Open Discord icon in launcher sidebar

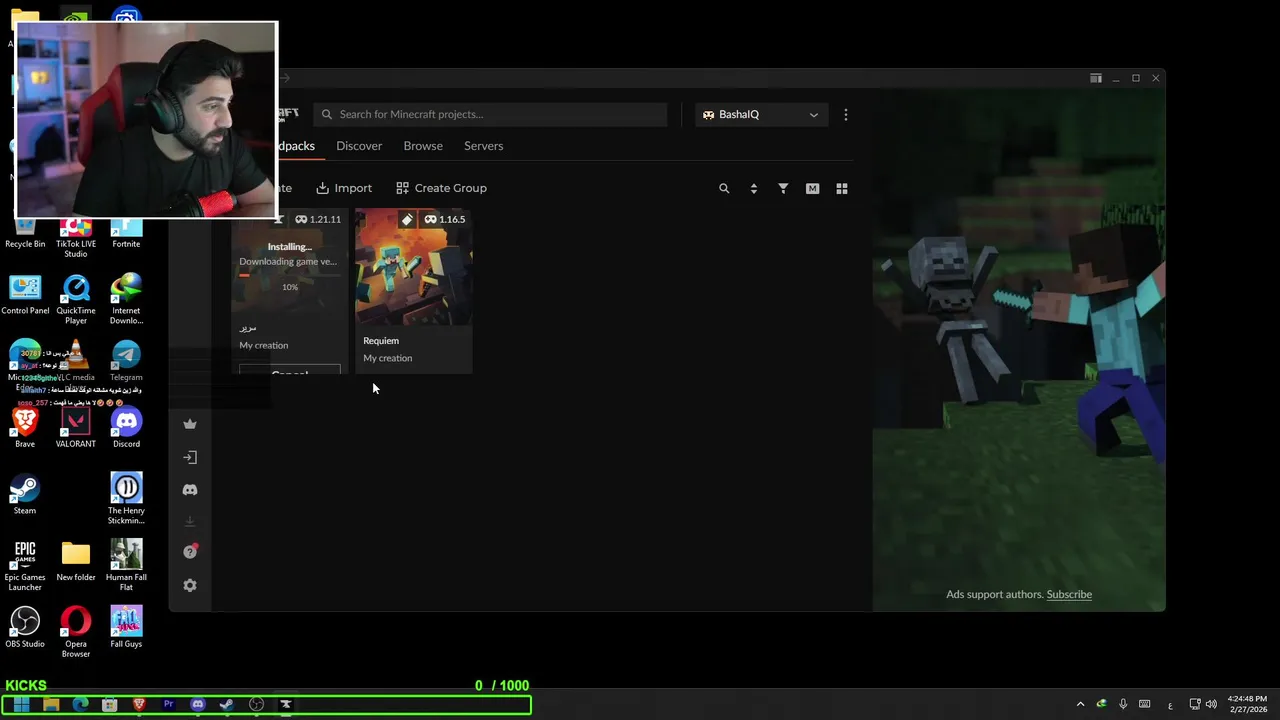click(190, 490)
